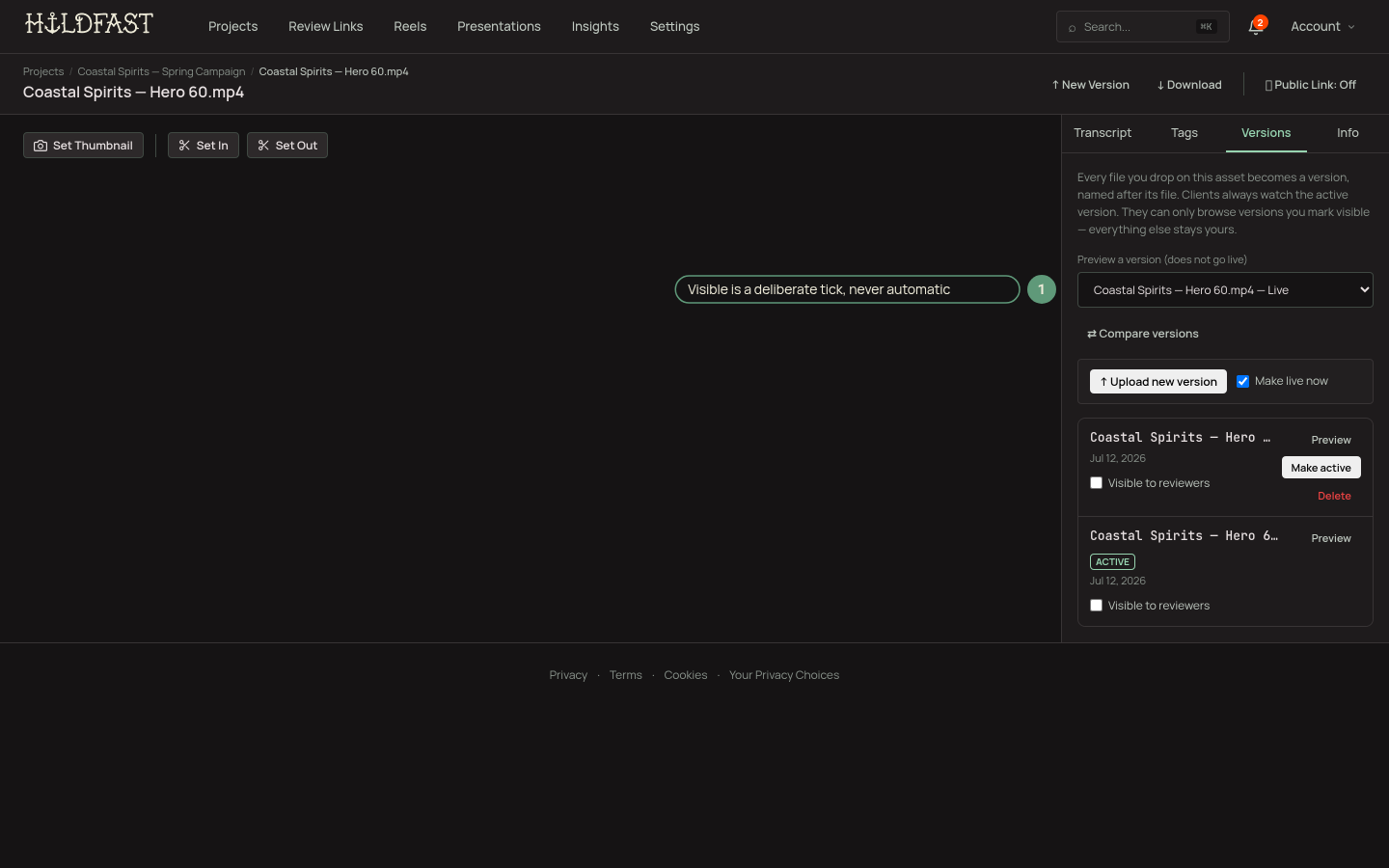Screen dimensions: 1389x868
Task: Click Compare versions
Action: [1142, 334]
